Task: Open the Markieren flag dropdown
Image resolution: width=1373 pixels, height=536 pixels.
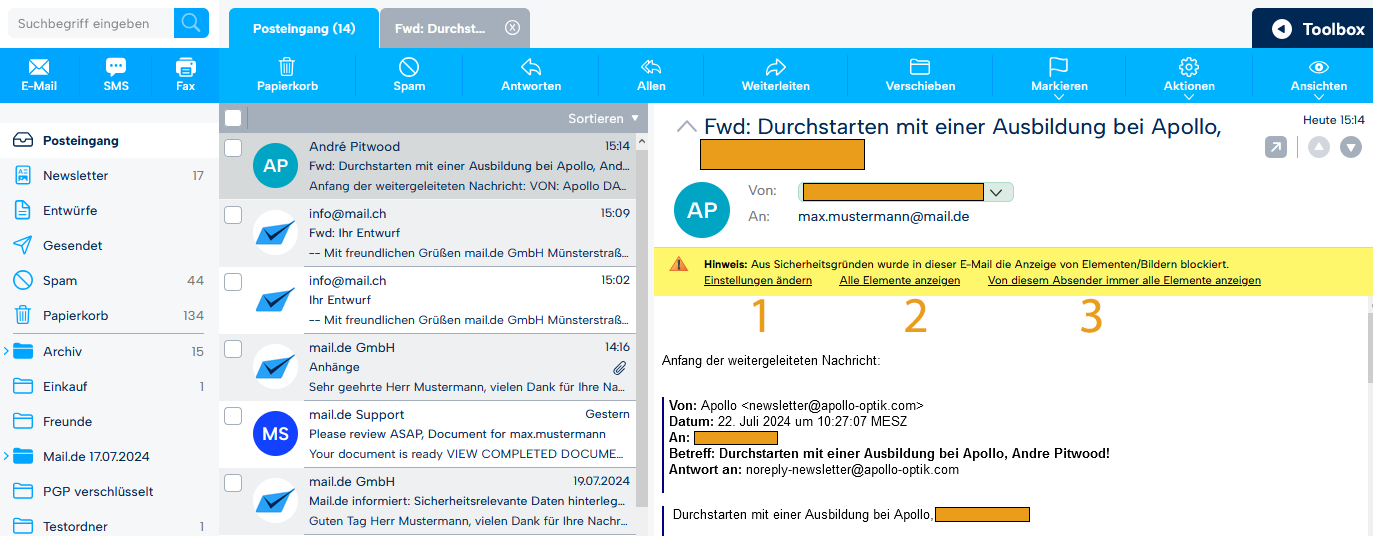Action: point(1059,77)
